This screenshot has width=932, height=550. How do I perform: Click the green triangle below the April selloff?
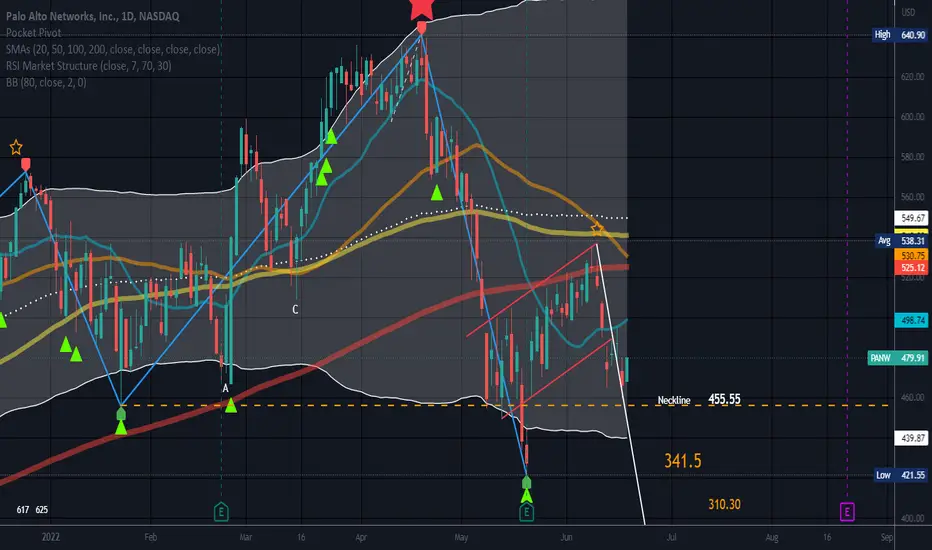tap(437, 193)
